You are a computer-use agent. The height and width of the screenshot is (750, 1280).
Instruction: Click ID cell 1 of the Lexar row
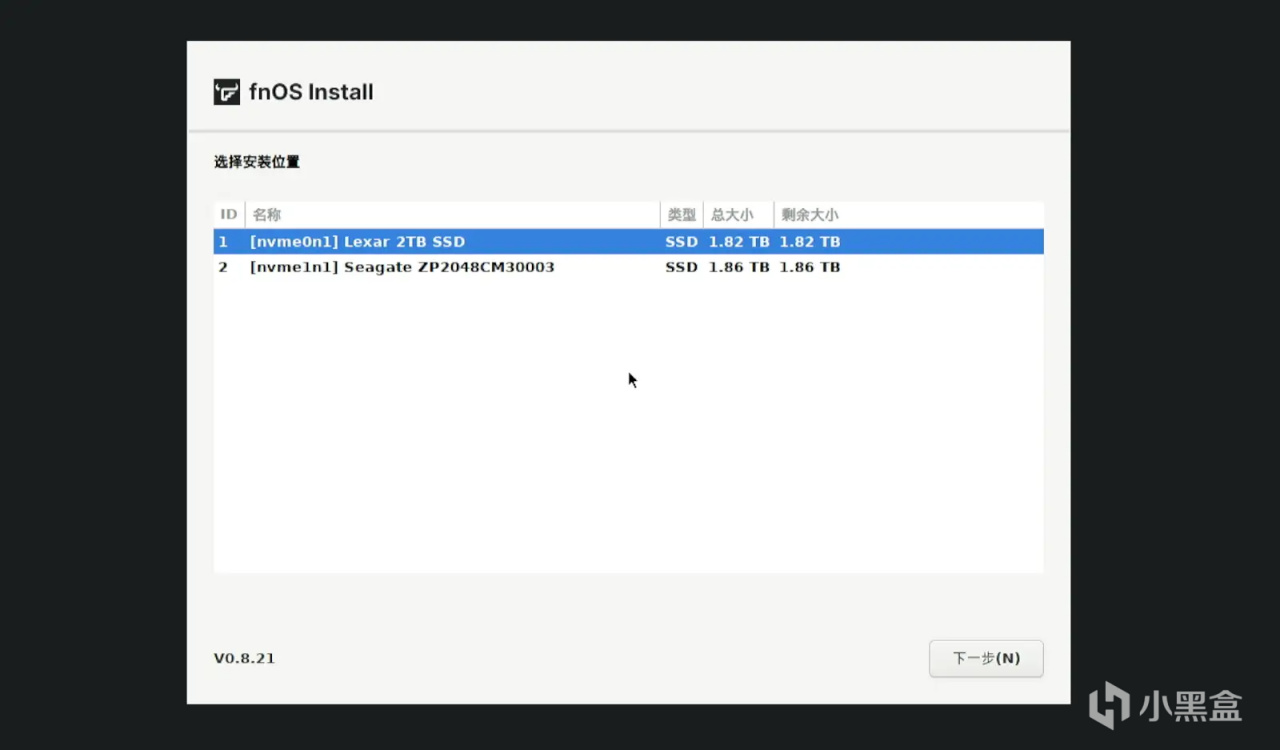click(224, 242)
